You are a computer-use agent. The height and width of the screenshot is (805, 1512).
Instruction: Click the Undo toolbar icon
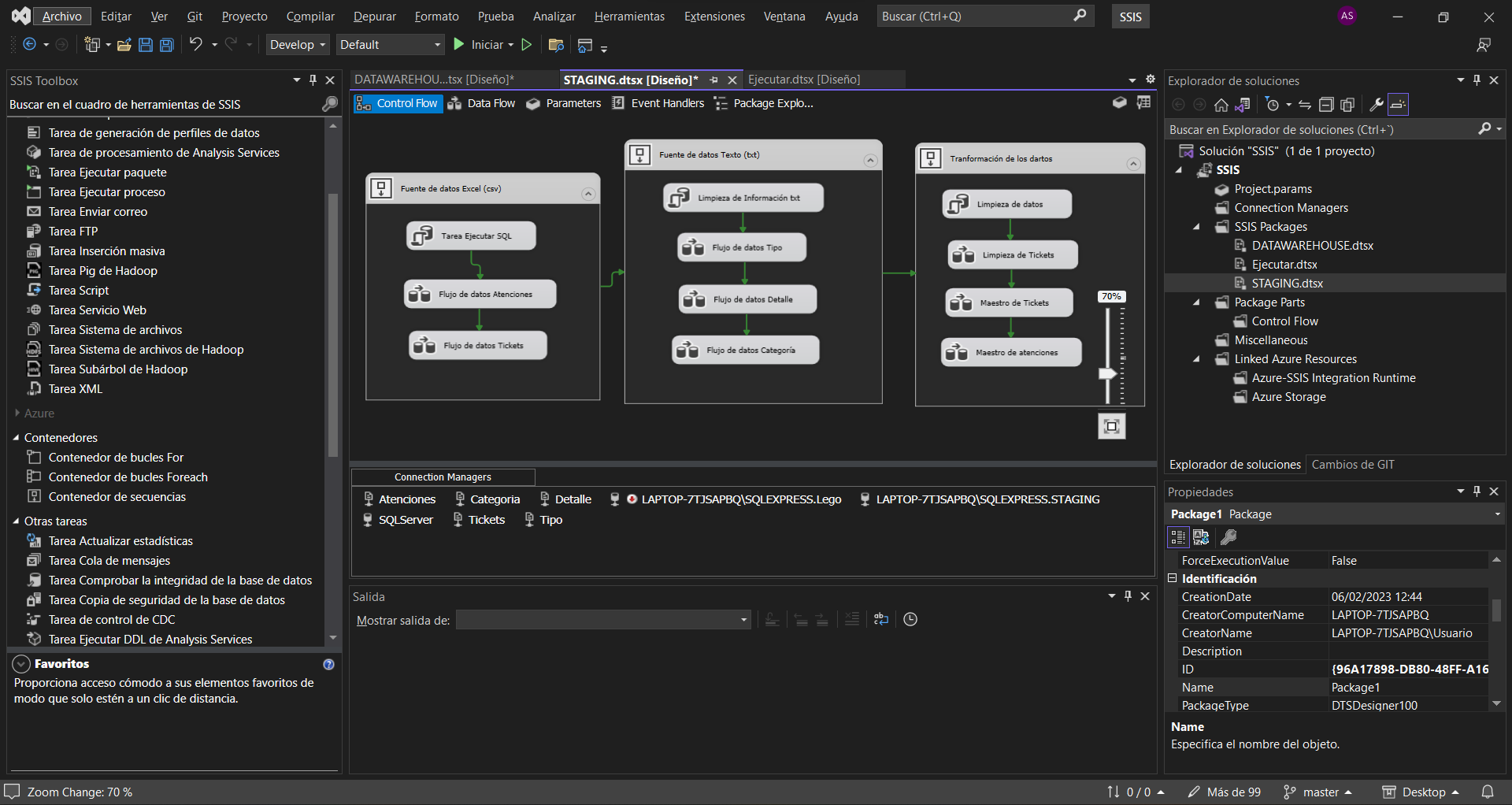coord(196,45)
